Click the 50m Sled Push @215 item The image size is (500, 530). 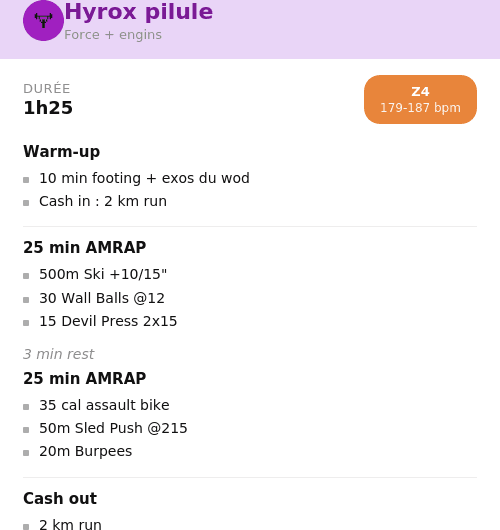(113, 428)
